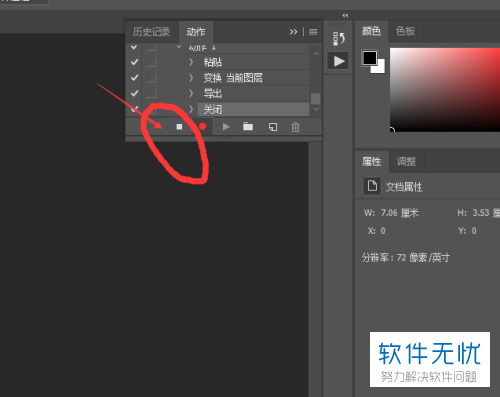Switch to the 颜色 tab

[371, 31]
